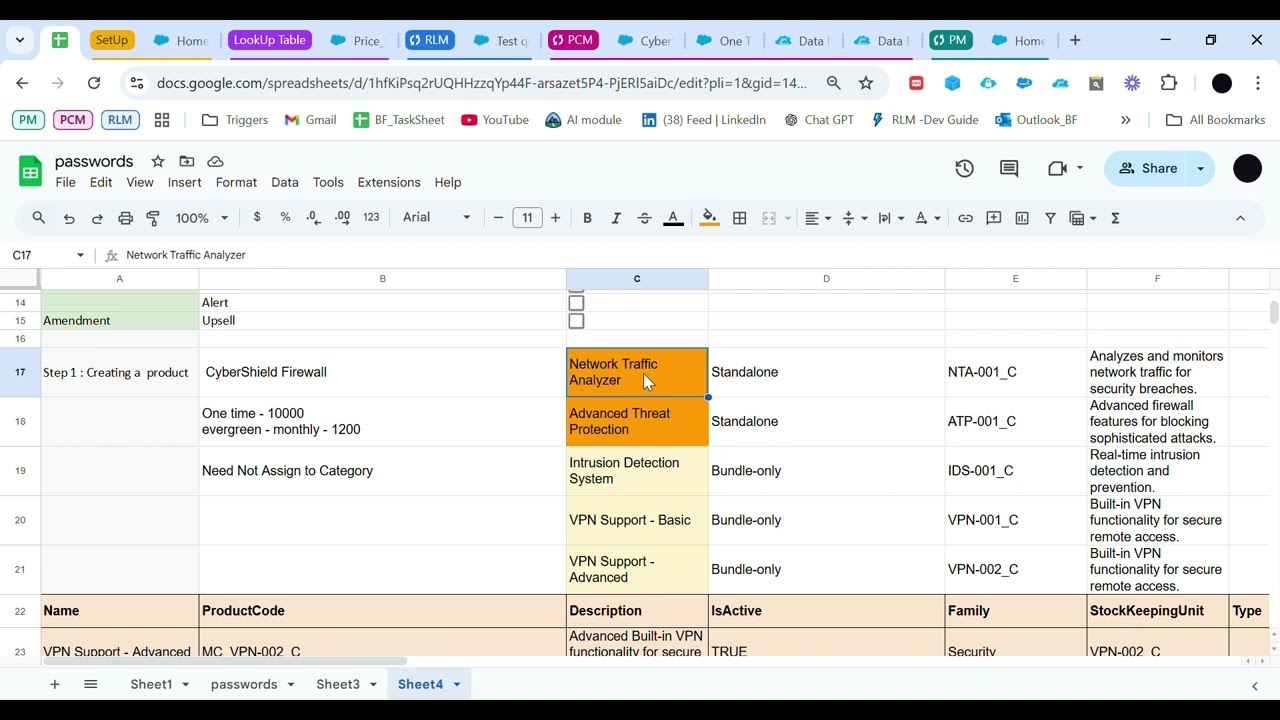Viewport: 1280px width, 720px height.
Task: Open version history clock icon
Action: tap(964, 169)
